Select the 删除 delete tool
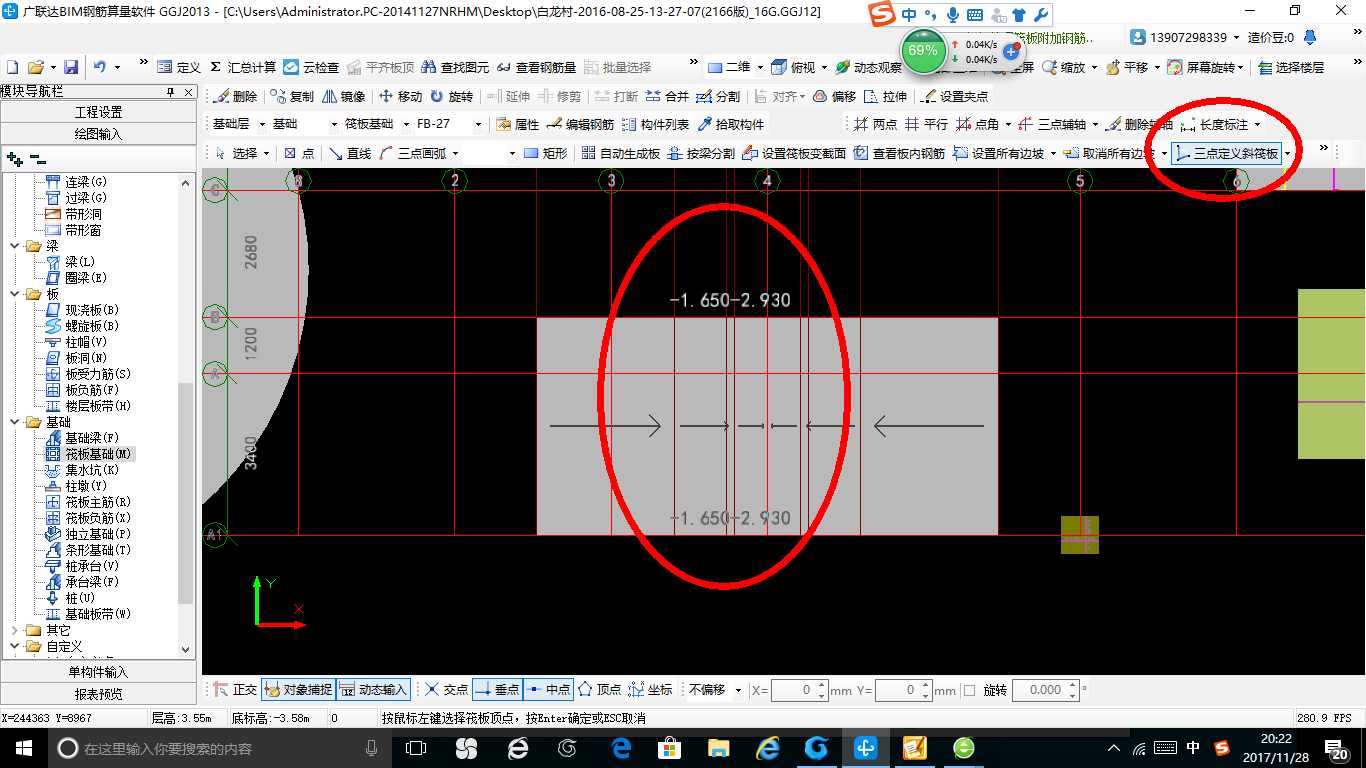Viewport: 1366px width, 768px height. pyautogui.click(x=236, y=97)
